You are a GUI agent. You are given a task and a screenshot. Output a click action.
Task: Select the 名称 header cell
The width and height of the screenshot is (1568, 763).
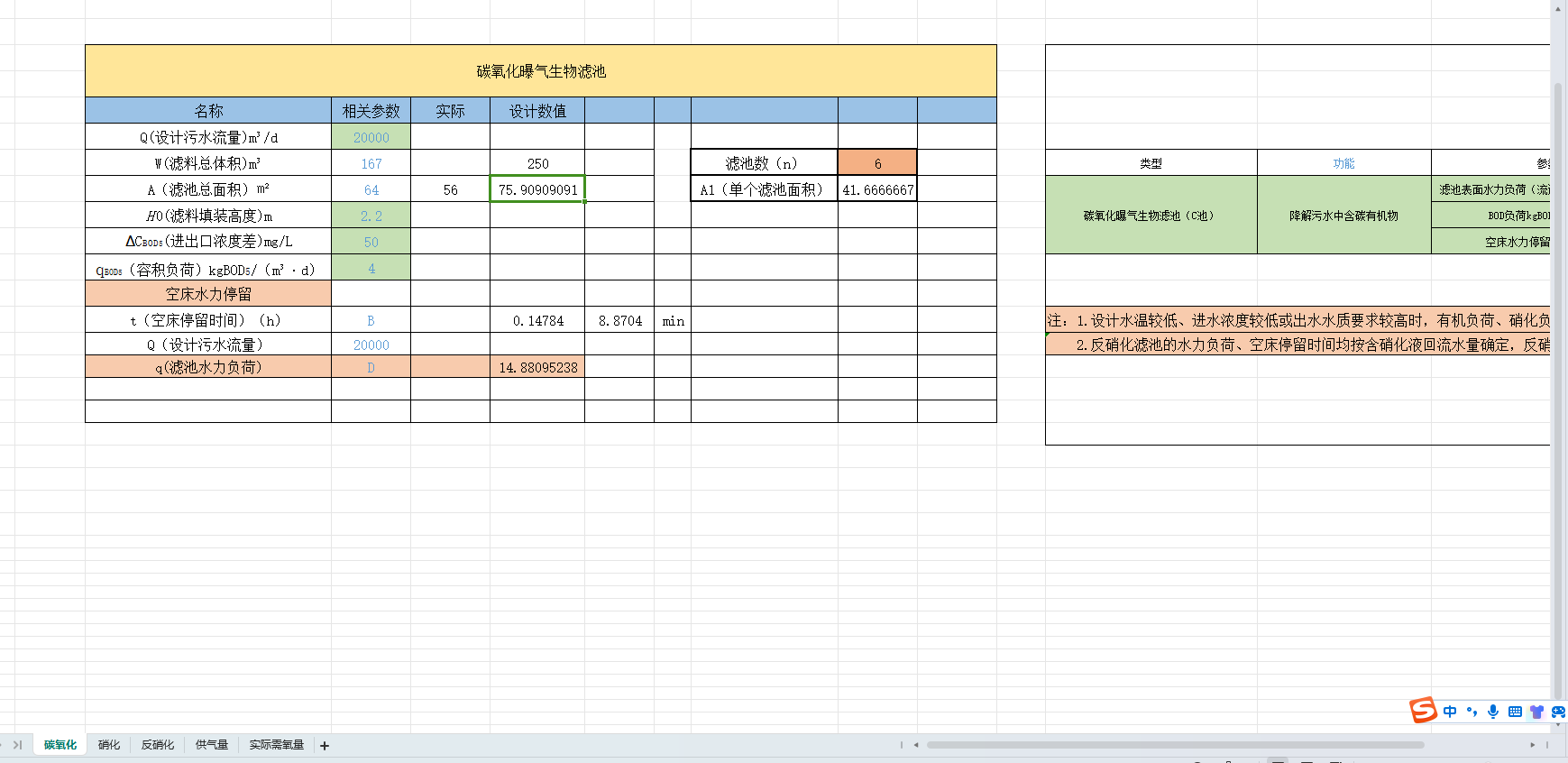click(208, 111)
